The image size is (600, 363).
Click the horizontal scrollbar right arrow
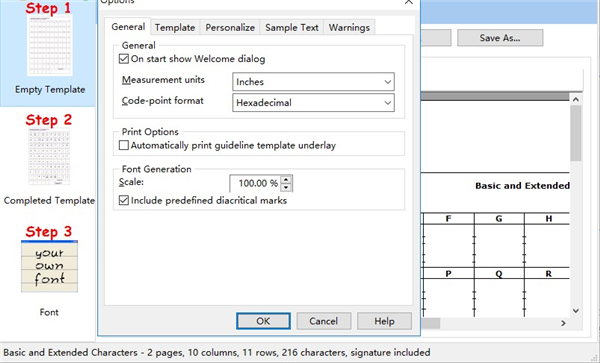pyautogui.click(x=563, y=323)
